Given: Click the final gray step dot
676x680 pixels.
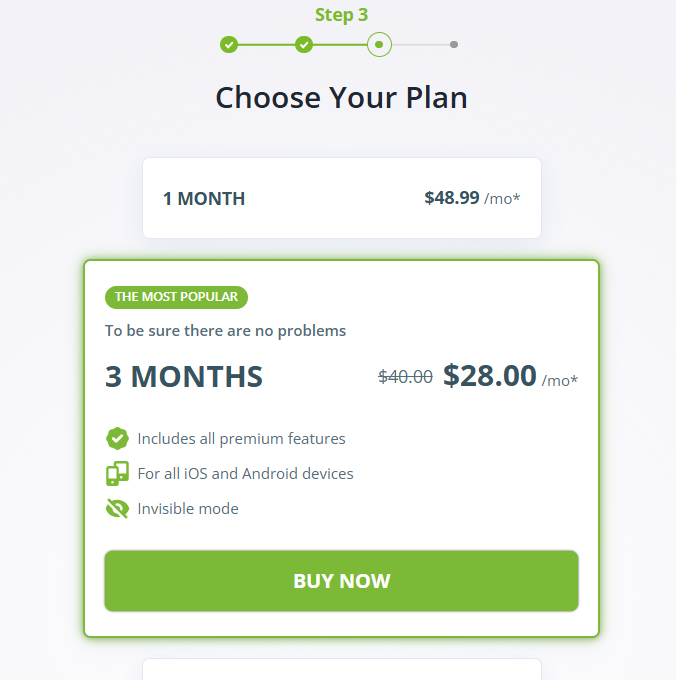Looking at the screenshot, I should coord(454,45).
